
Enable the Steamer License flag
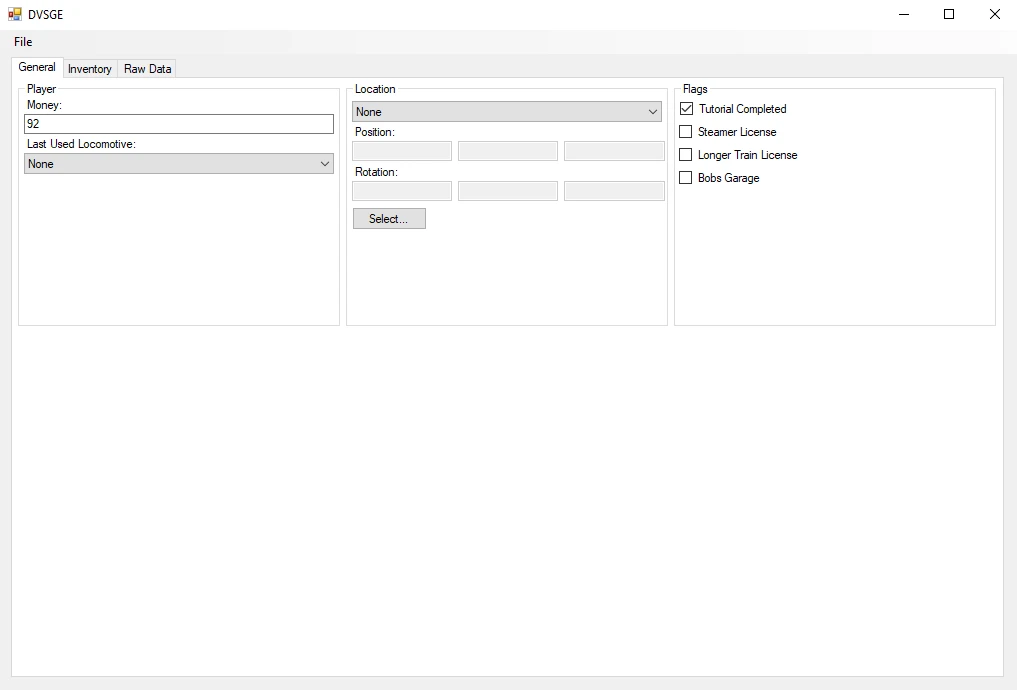tap(686, 132)
